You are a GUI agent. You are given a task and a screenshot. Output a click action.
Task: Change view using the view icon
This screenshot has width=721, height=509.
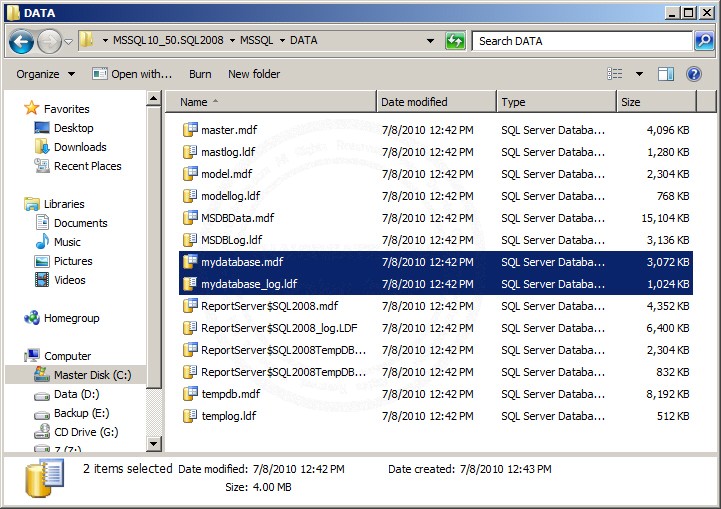point(615,74)
